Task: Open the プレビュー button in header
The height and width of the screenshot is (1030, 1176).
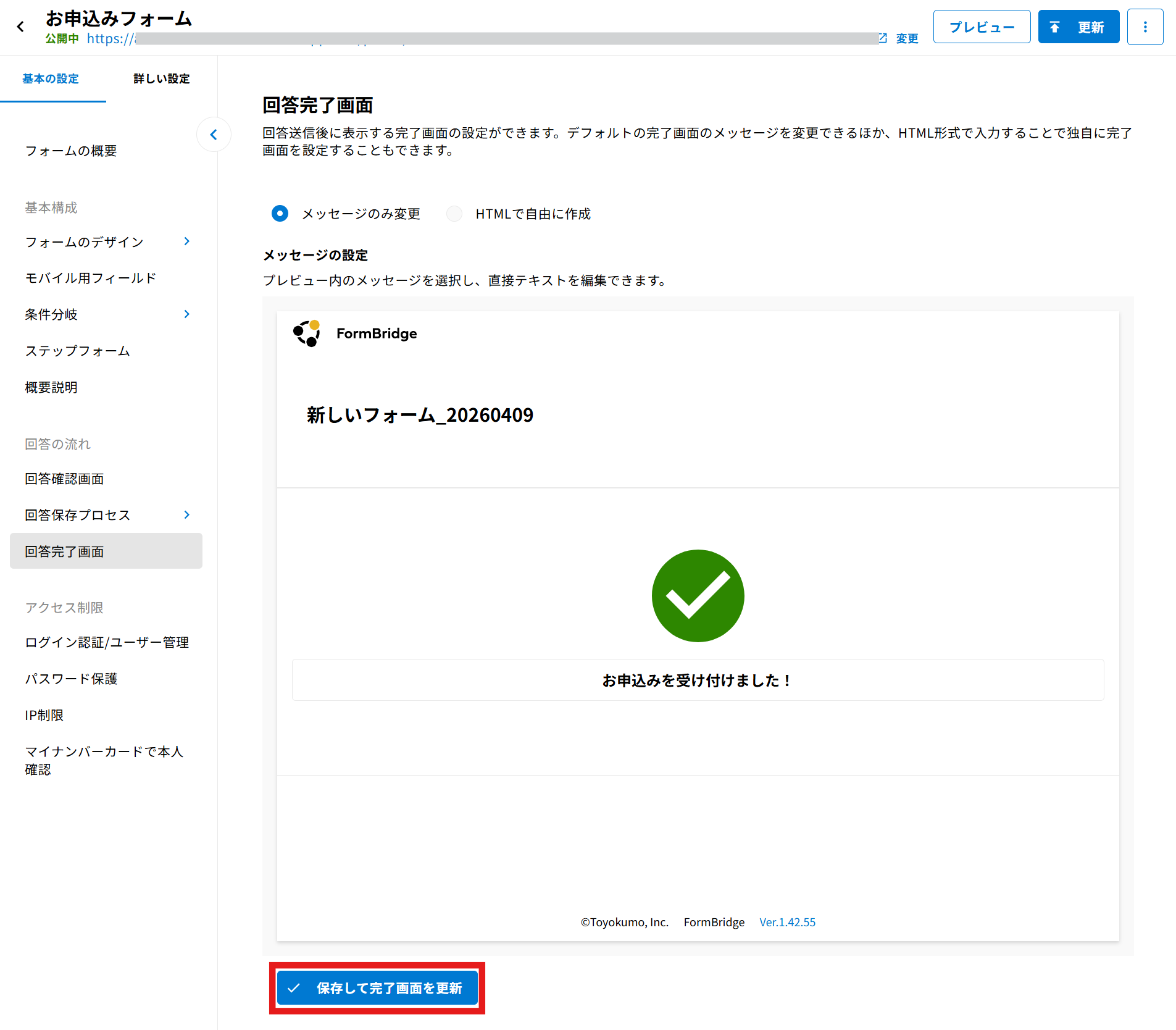Action: click(x=982, y=27)
